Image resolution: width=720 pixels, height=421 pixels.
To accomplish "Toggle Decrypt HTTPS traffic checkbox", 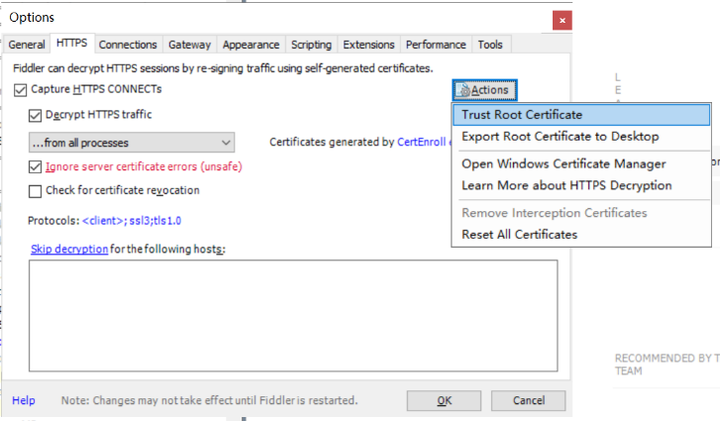I will coord(35,115).
